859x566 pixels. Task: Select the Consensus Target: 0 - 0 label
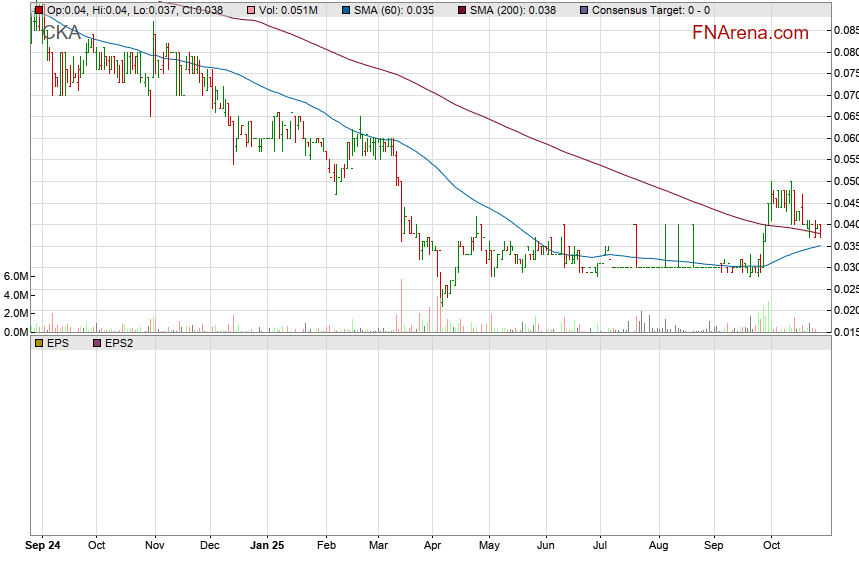pos(651,11)
